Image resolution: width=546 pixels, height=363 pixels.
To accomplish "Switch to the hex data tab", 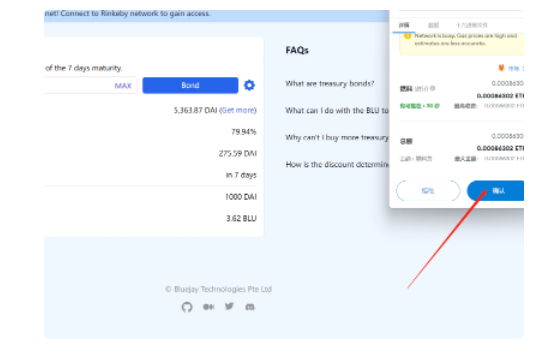I will pyautogui.click(x=471, y=25).
